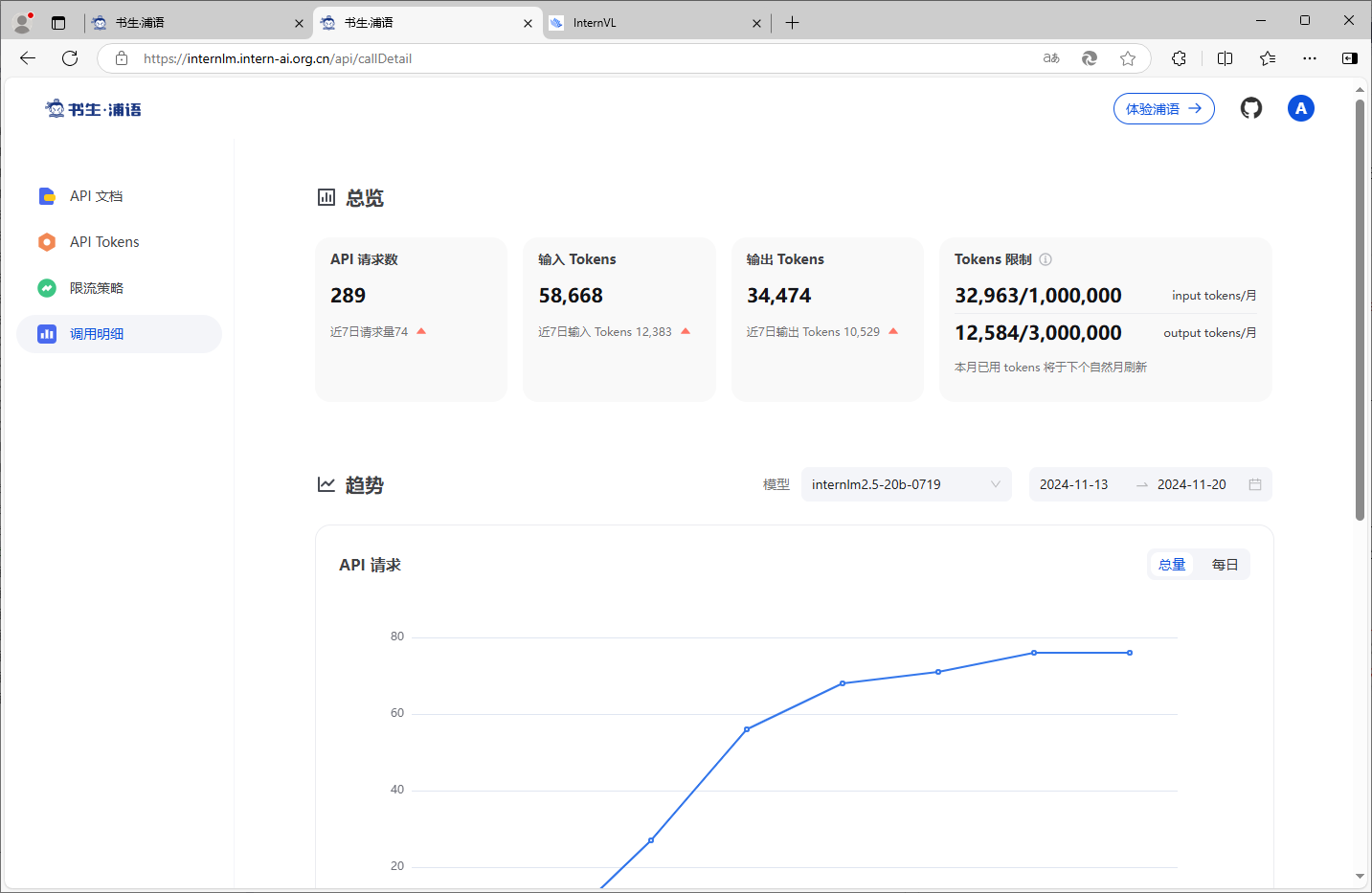
Task: Click the start date 2024-11-13 field
Action: pos(1074,484)
